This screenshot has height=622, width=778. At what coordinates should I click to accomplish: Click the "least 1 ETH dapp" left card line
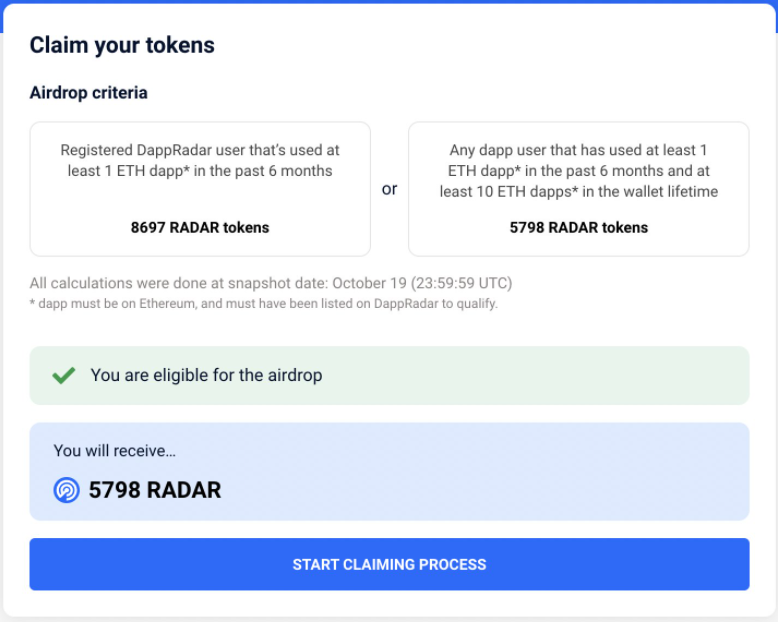click(x=200, y=170)
